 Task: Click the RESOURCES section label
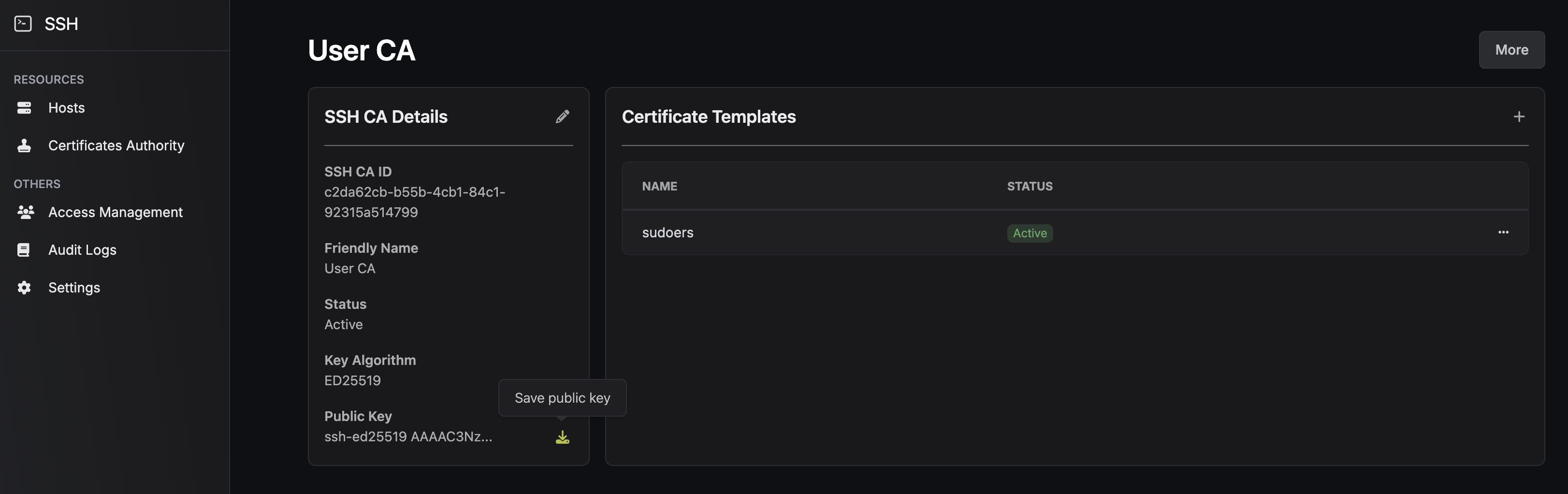49,80
